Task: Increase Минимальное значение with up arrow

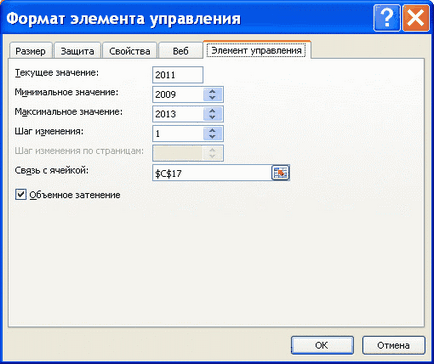Action: (212, 91)
